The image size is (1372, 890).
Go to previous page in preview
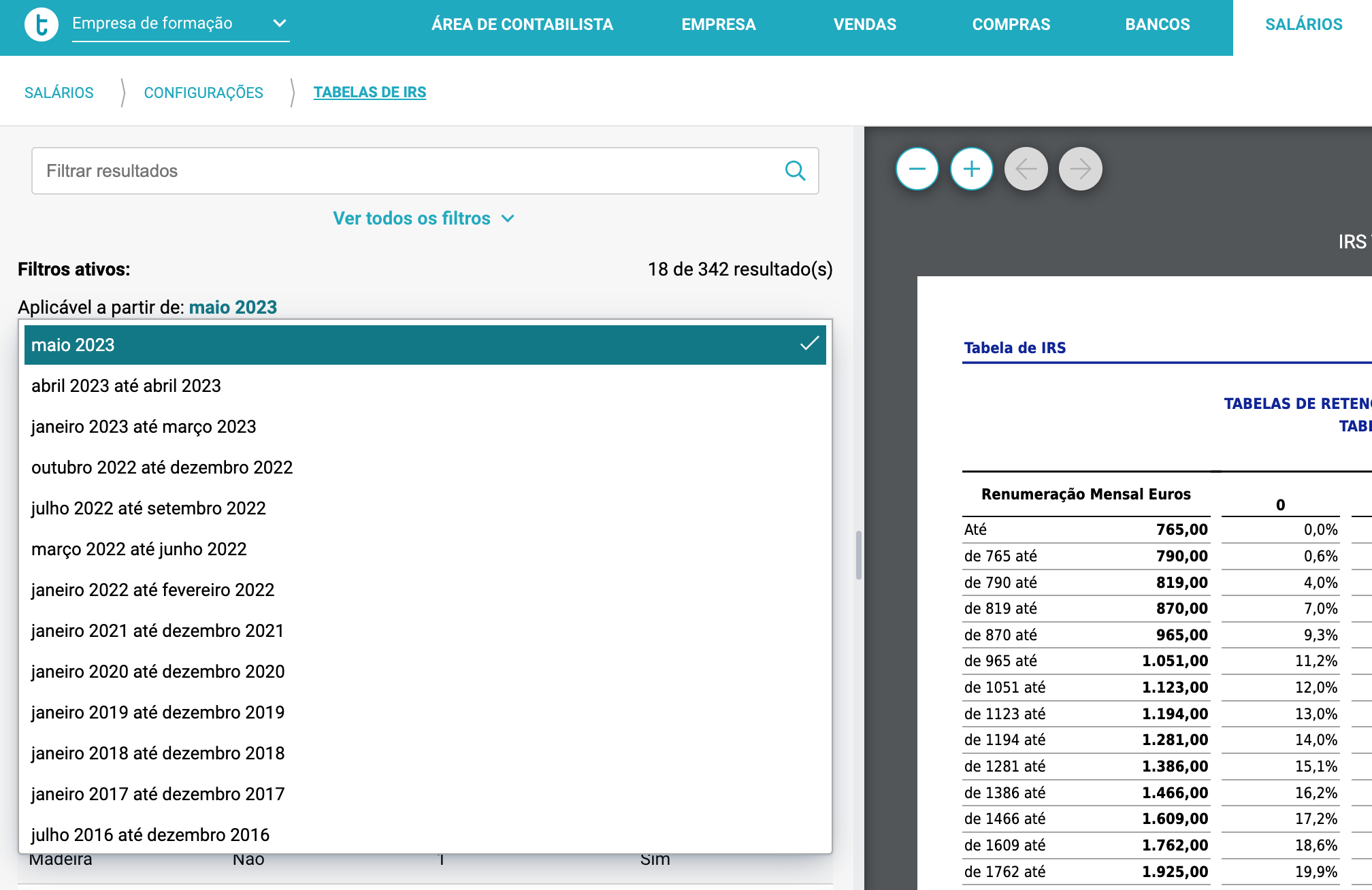[1026, 169]
